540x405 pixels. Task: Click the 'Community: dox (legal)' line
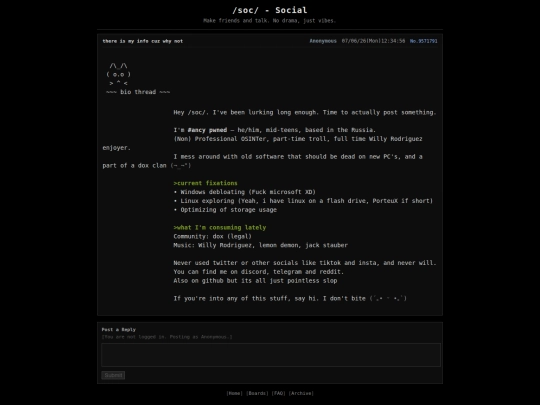coord(212,236)
